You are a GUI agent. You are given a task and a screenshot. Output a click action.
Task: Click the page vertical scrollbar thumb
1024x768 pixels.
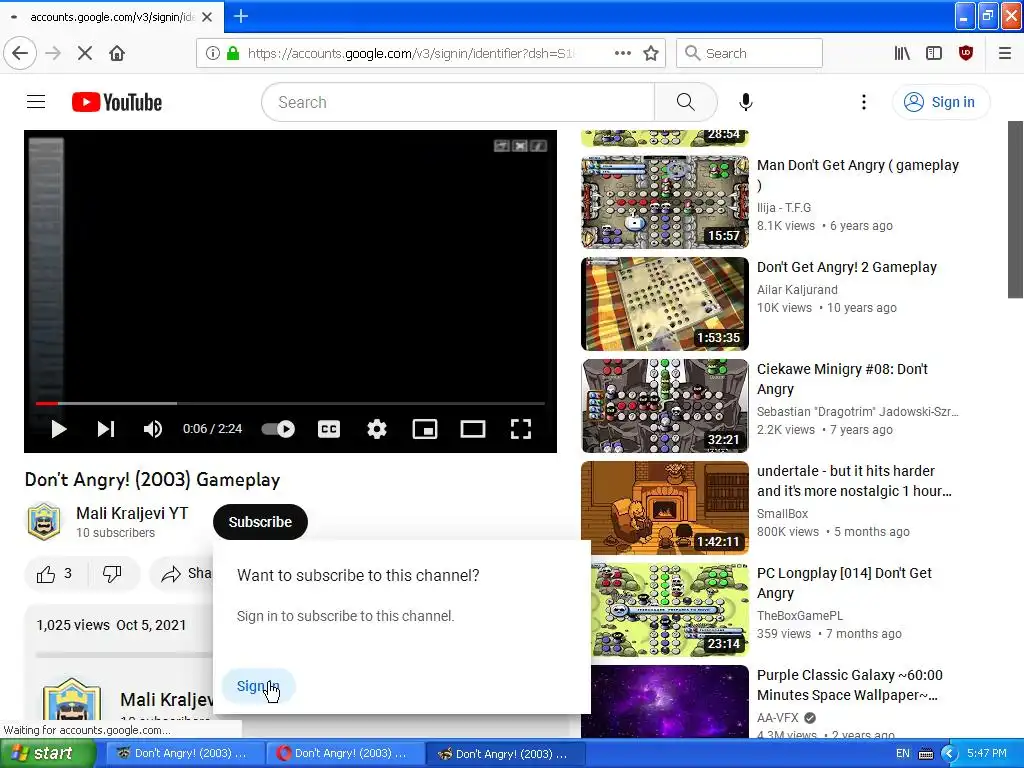coord(1016,209)
